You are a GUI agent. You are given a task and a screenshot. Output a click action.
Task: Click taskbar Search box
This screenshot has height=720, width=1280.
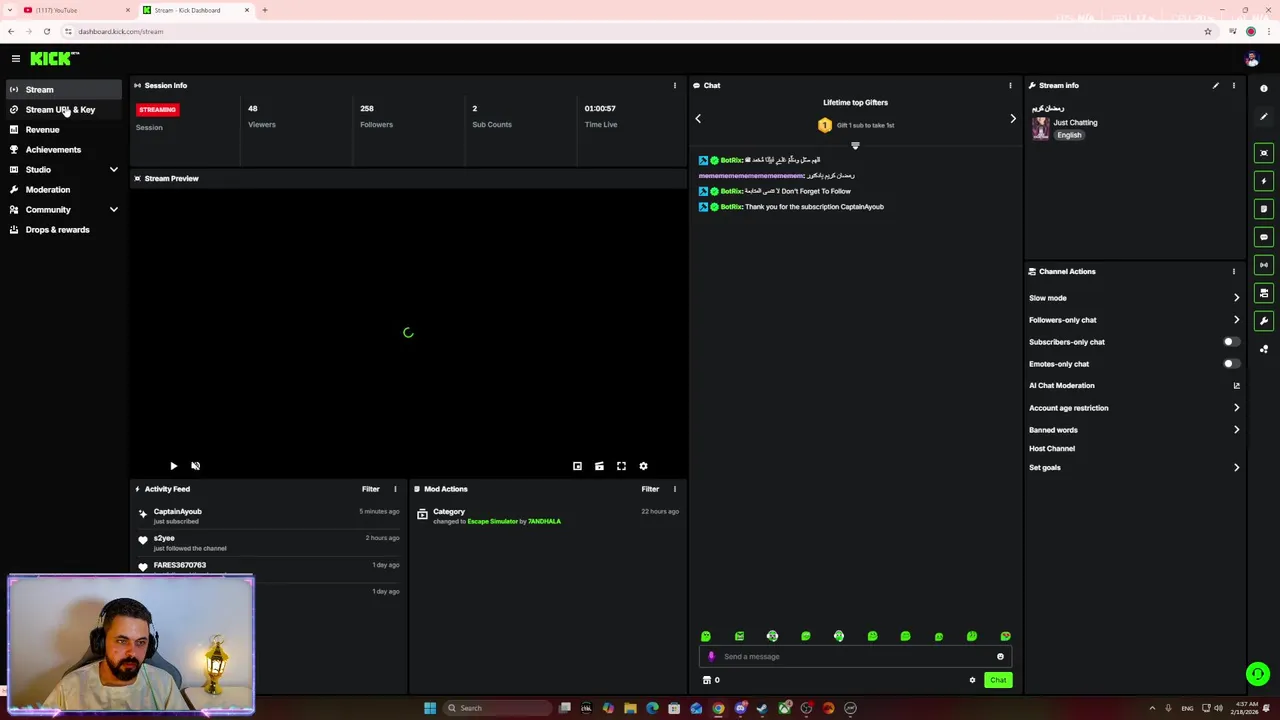coord(497,708)
